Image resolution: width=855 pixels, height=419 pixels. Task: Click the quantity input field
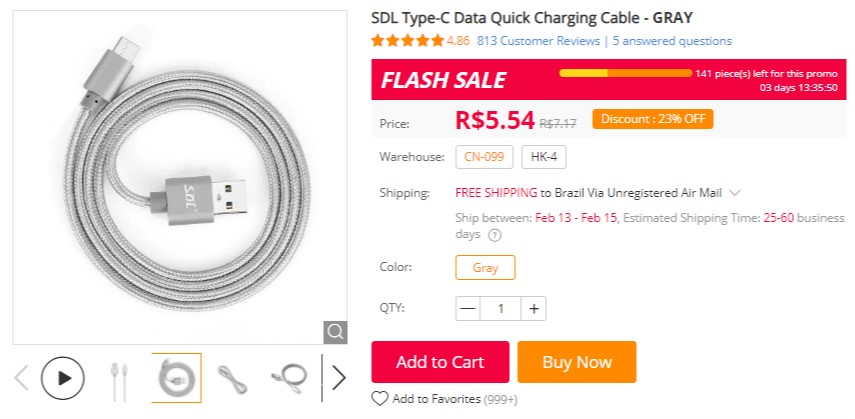(502, 309)
